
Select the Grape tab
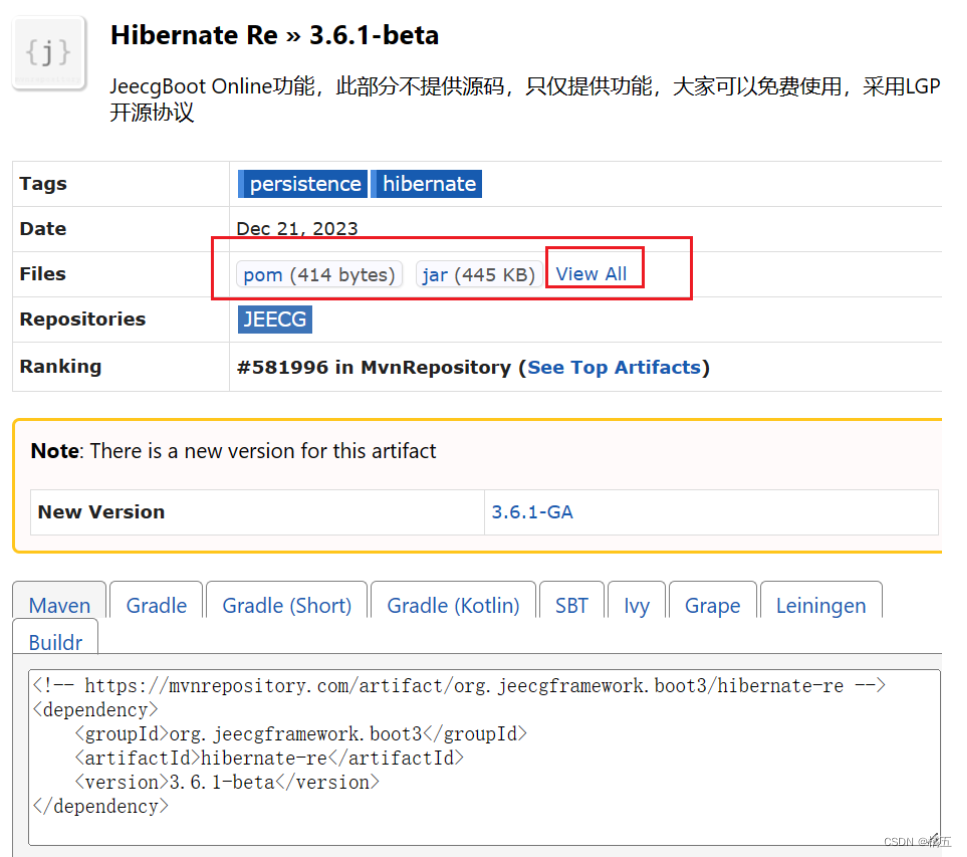click(712, 605)
